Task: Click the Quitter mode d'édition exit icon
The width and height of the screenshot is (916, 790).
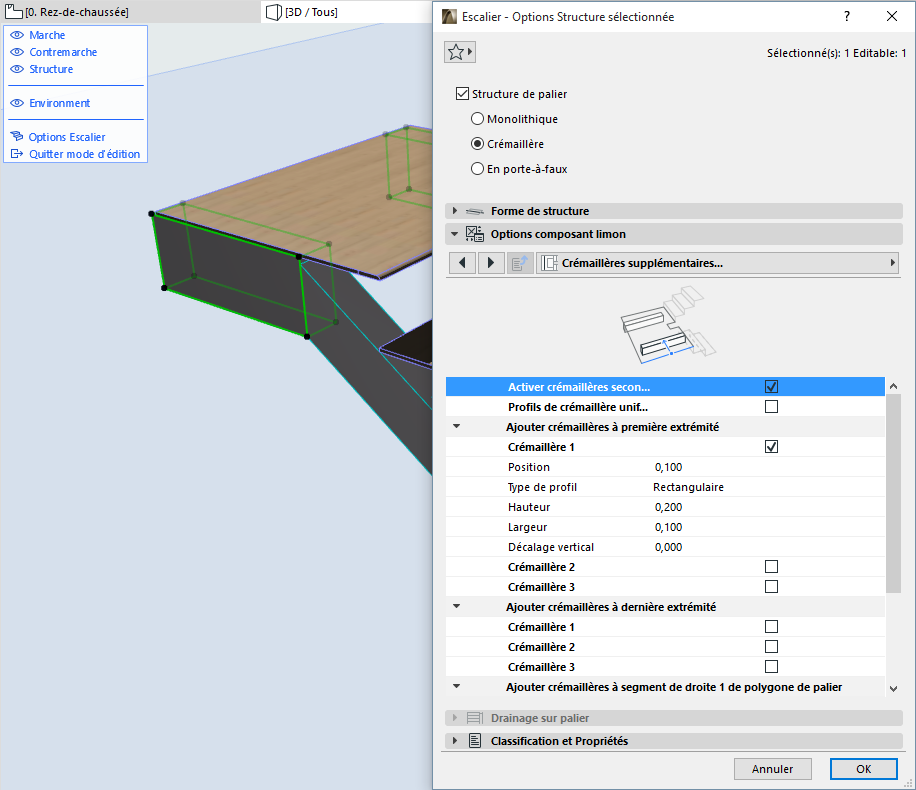Action: coord(17,154)
